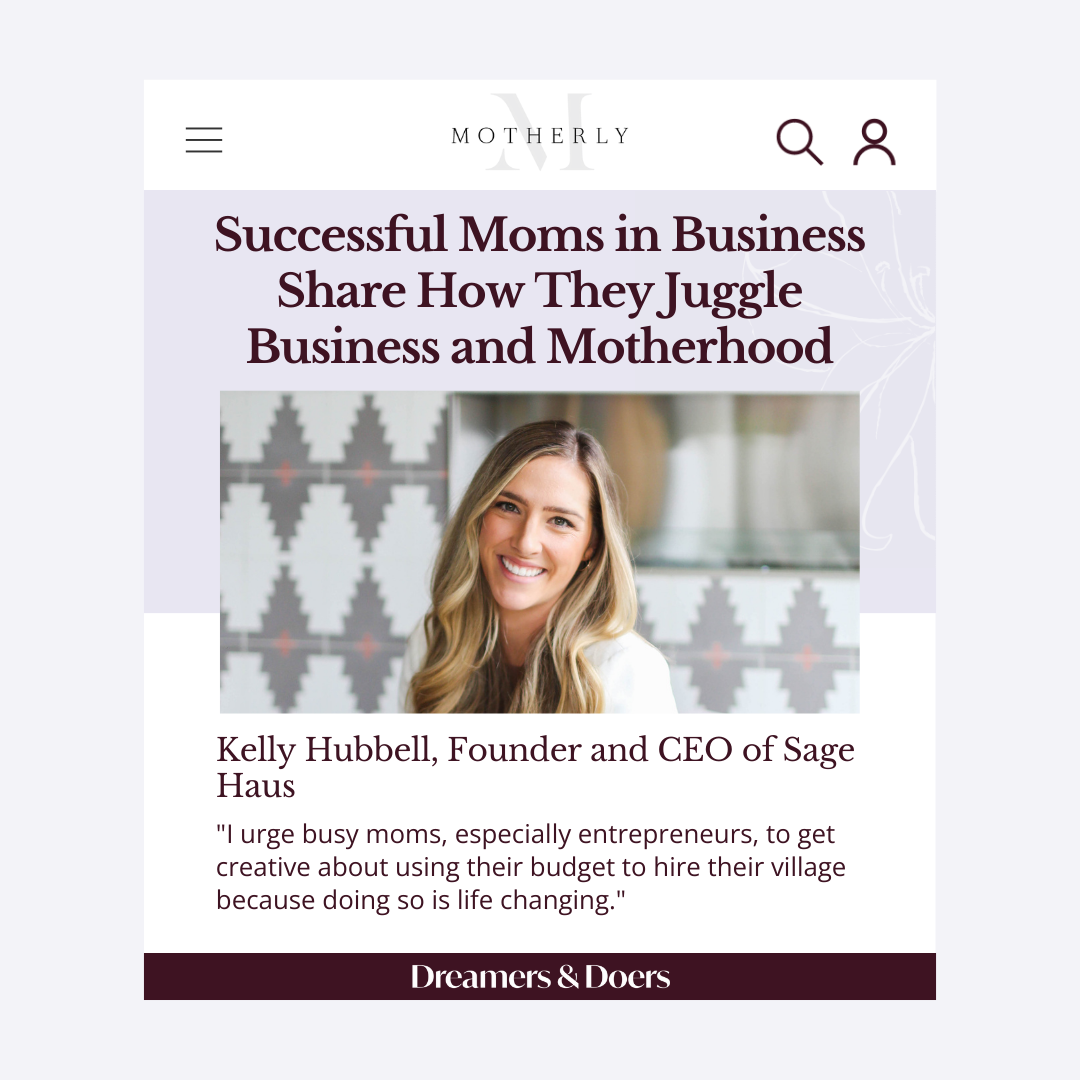The width and height of the screenshot is (1080, 1080).
Task: Click the quote line "creative about using their budget"
Action: pos(530,867)
